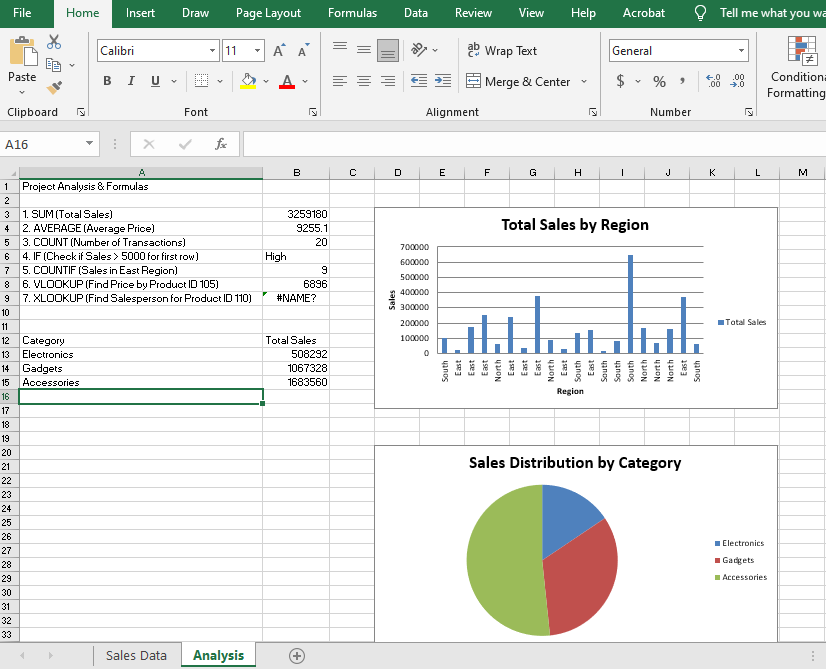826x669 pixels.
Task: Expand the Paste options arrow
Action: [22, 92]
